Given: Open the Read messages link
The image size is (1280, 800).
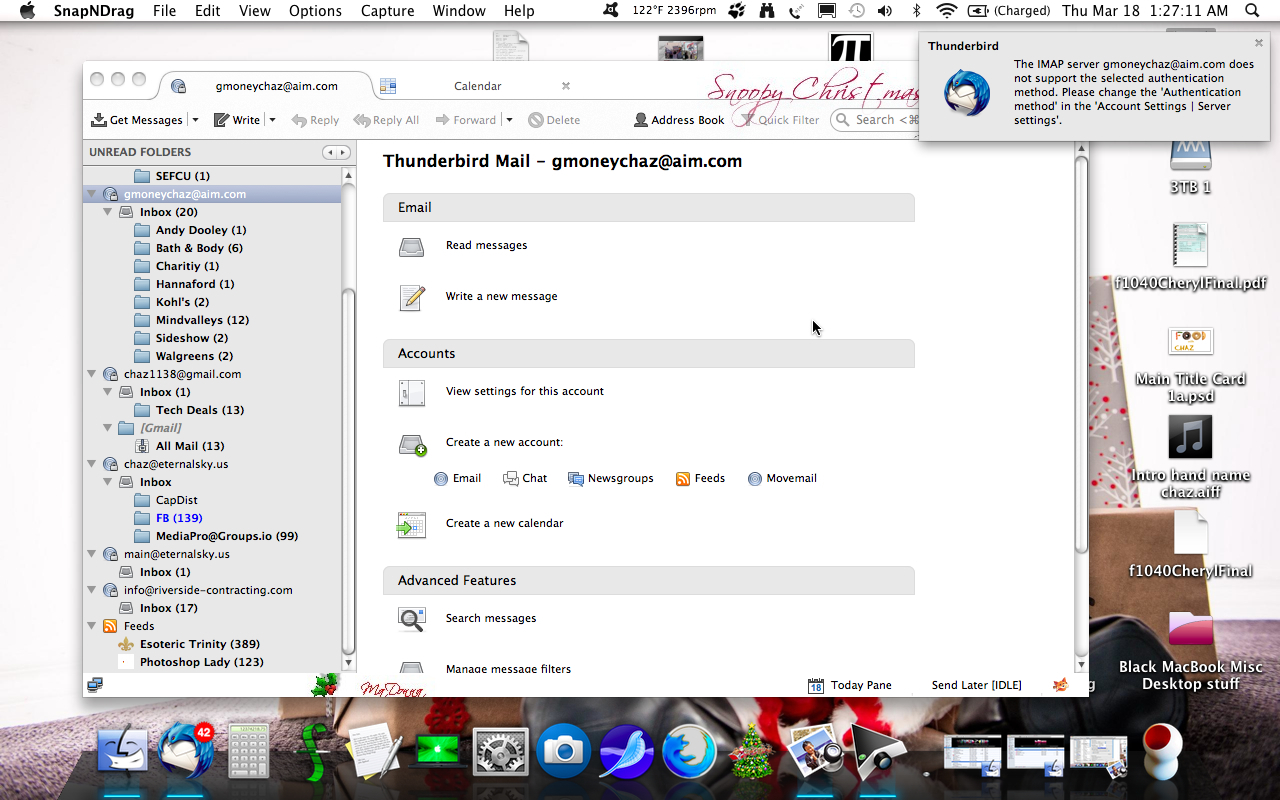Looking at the screenshot, I should [x=486, y=245].
